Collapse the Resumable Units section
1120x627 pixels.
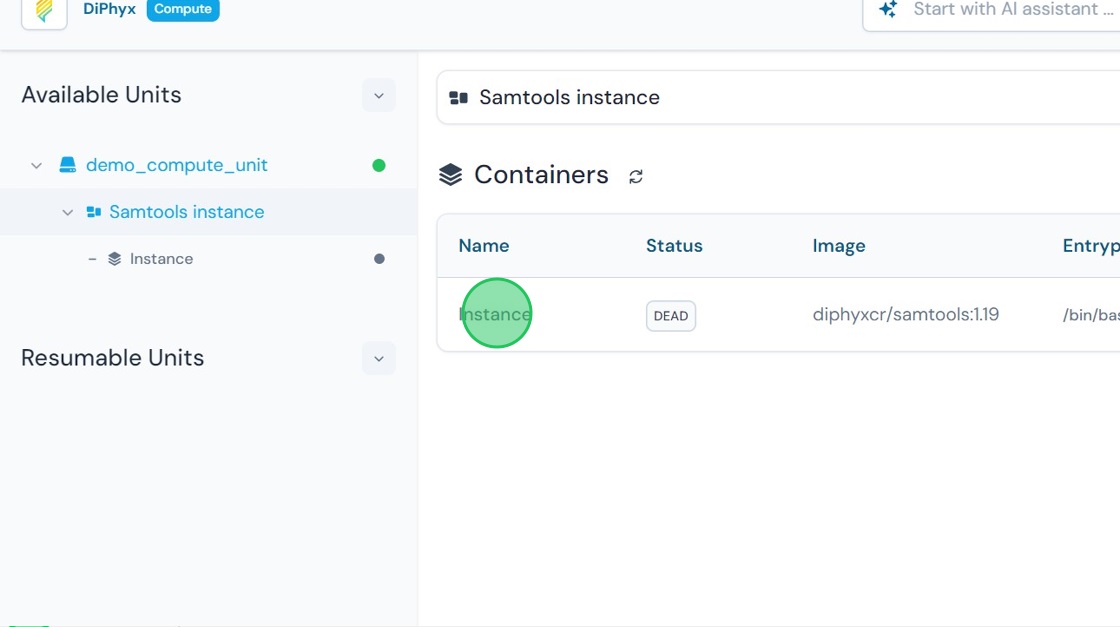(x=379, y=358)
